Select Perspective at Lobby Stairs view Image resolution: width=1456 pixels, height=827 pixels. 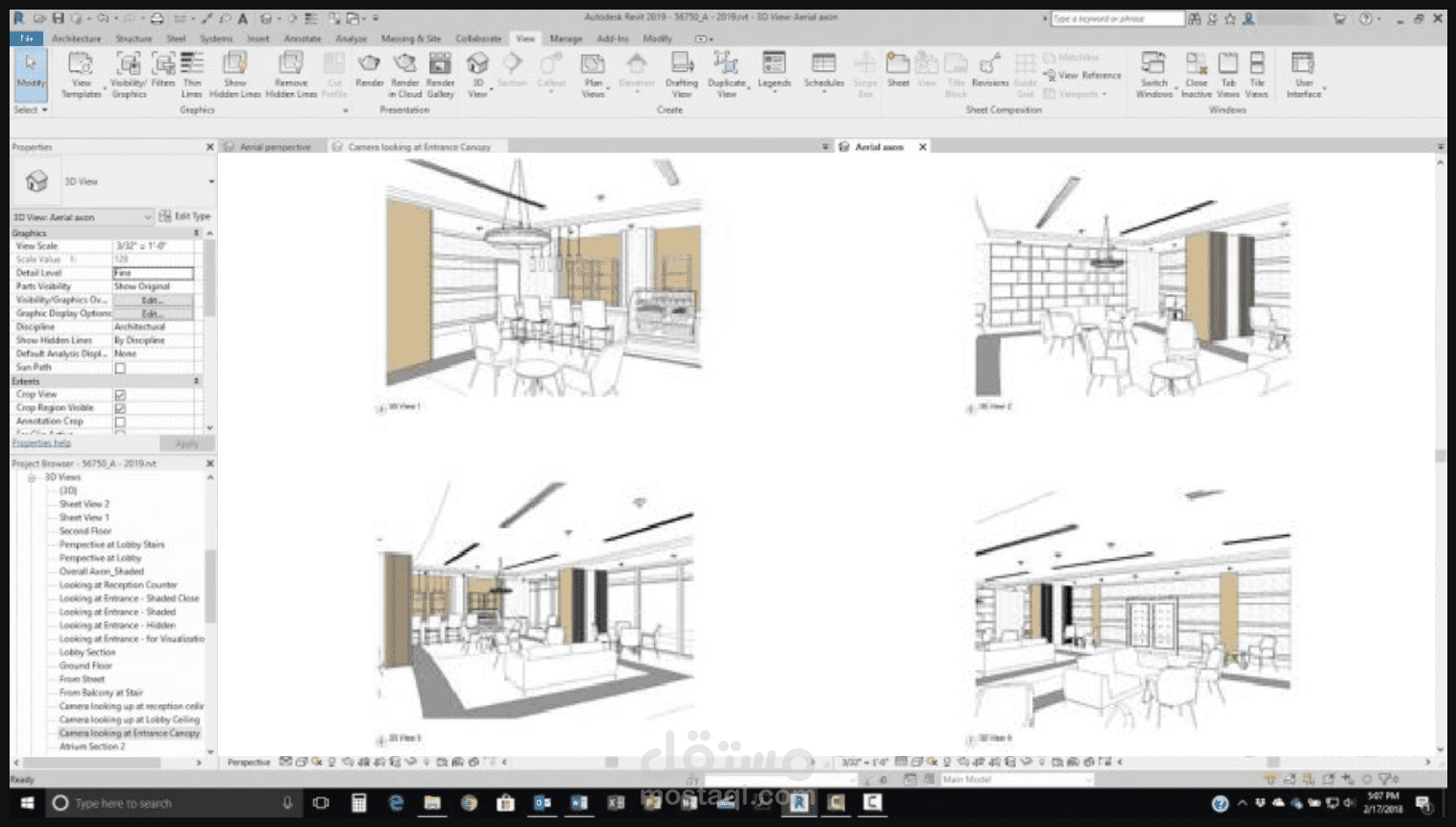click(111, 545)
